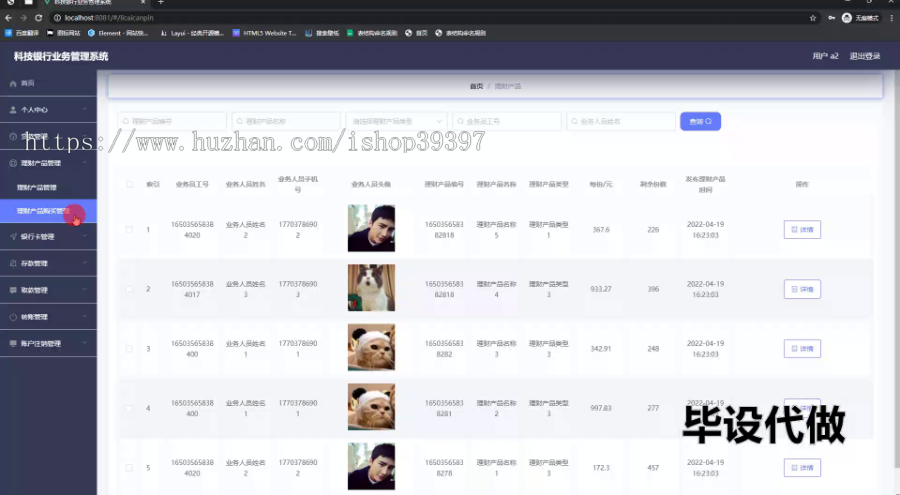Click the 银行卡管理 paper-plane icon
This screenshot has width=900, height=495.
13,237
